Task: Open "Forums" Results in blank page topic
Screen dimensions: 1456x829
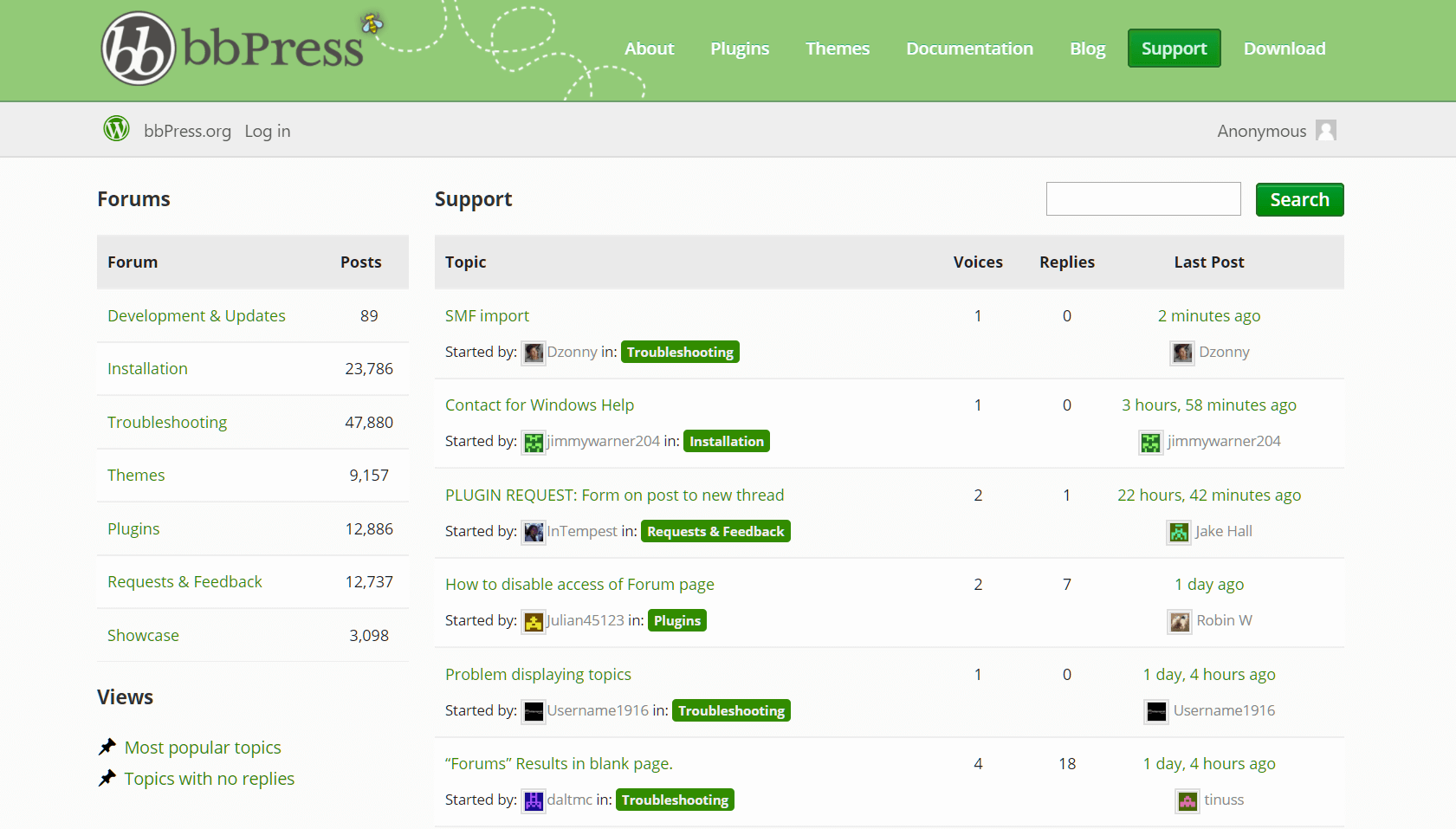Action: point(559,763)
